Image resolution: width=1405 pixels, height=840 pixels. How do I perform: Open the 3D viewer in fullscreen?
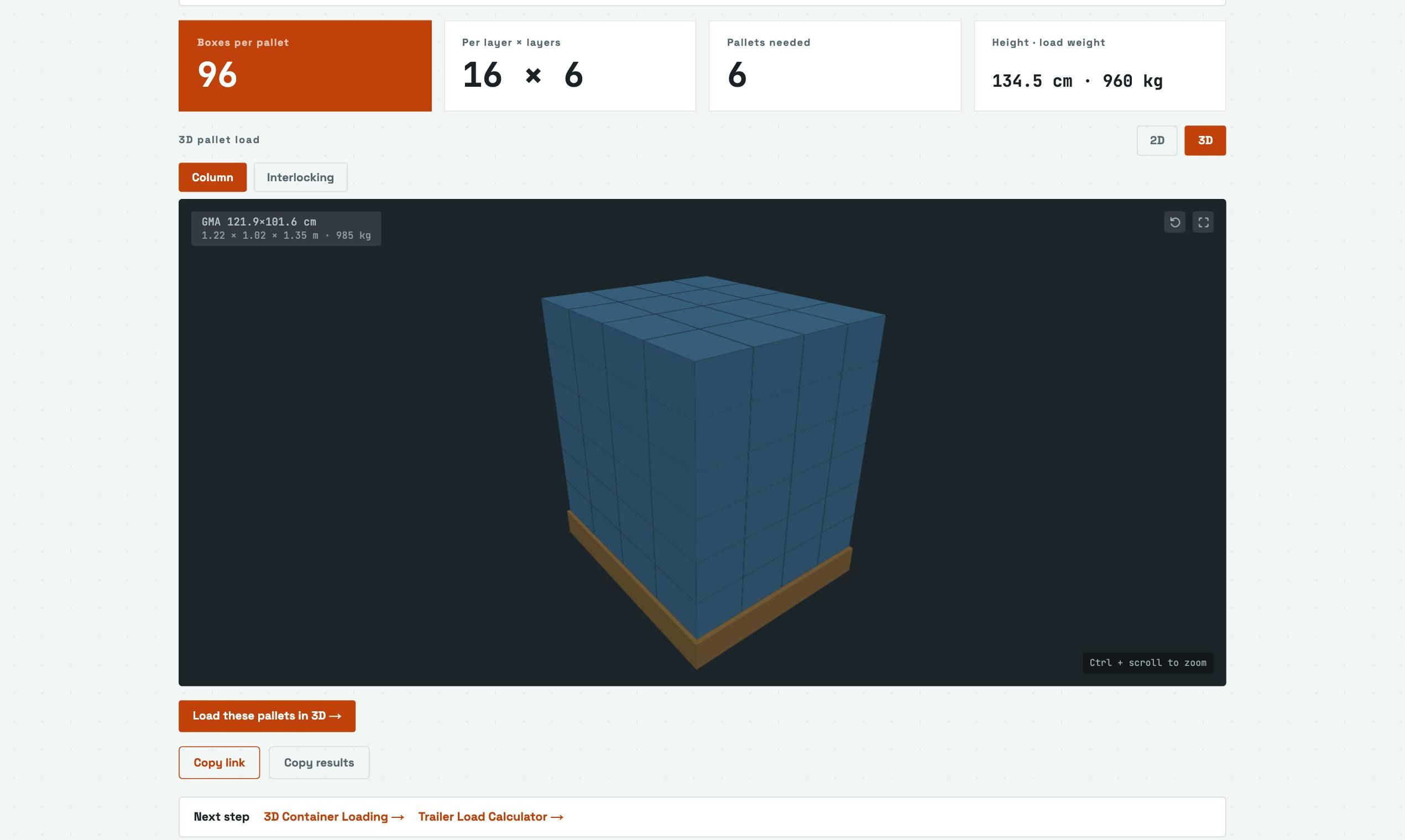click(x=1203, y=222)
